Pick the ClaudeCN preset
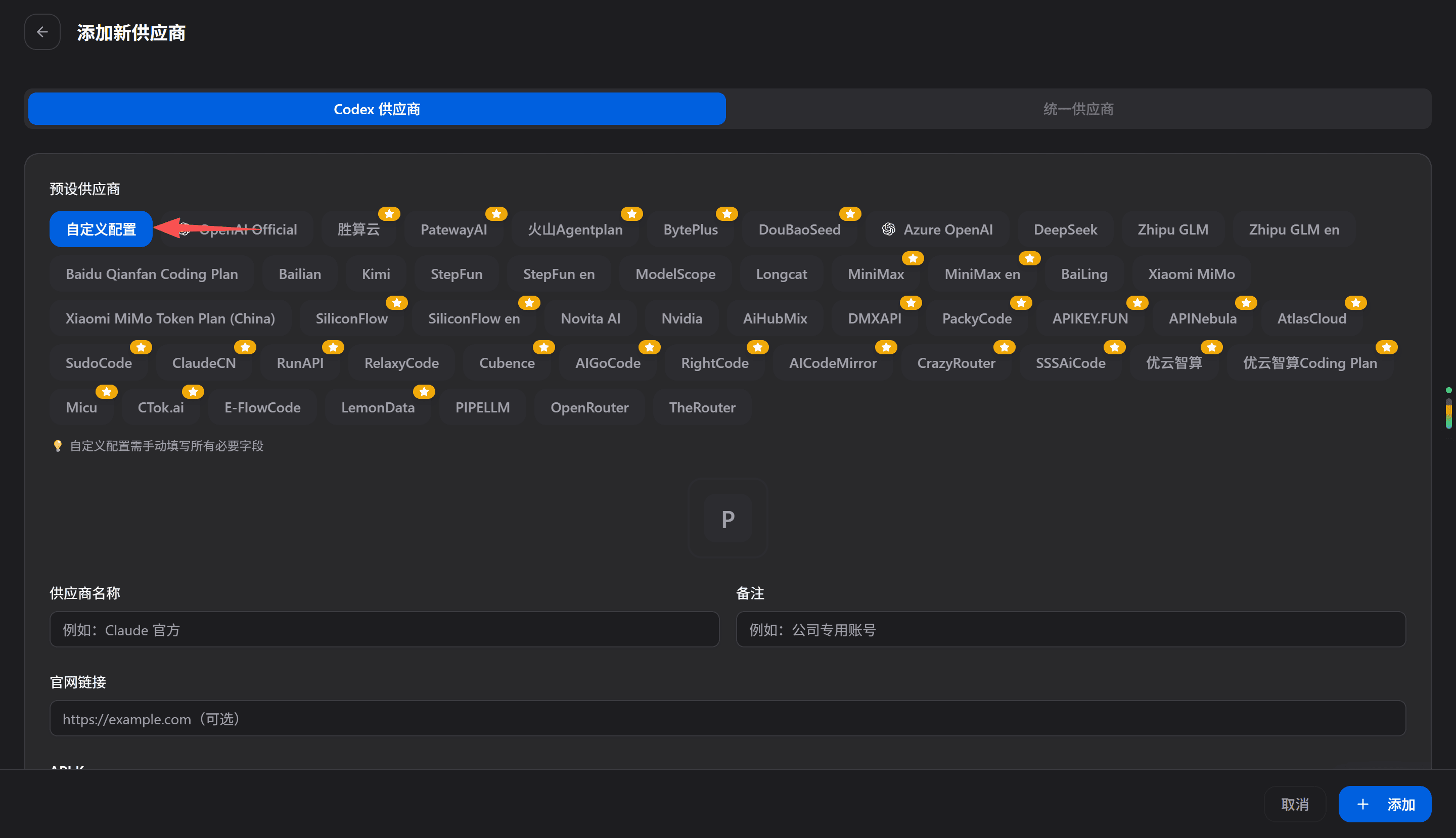1456x838 pixels. click(204, 363)
